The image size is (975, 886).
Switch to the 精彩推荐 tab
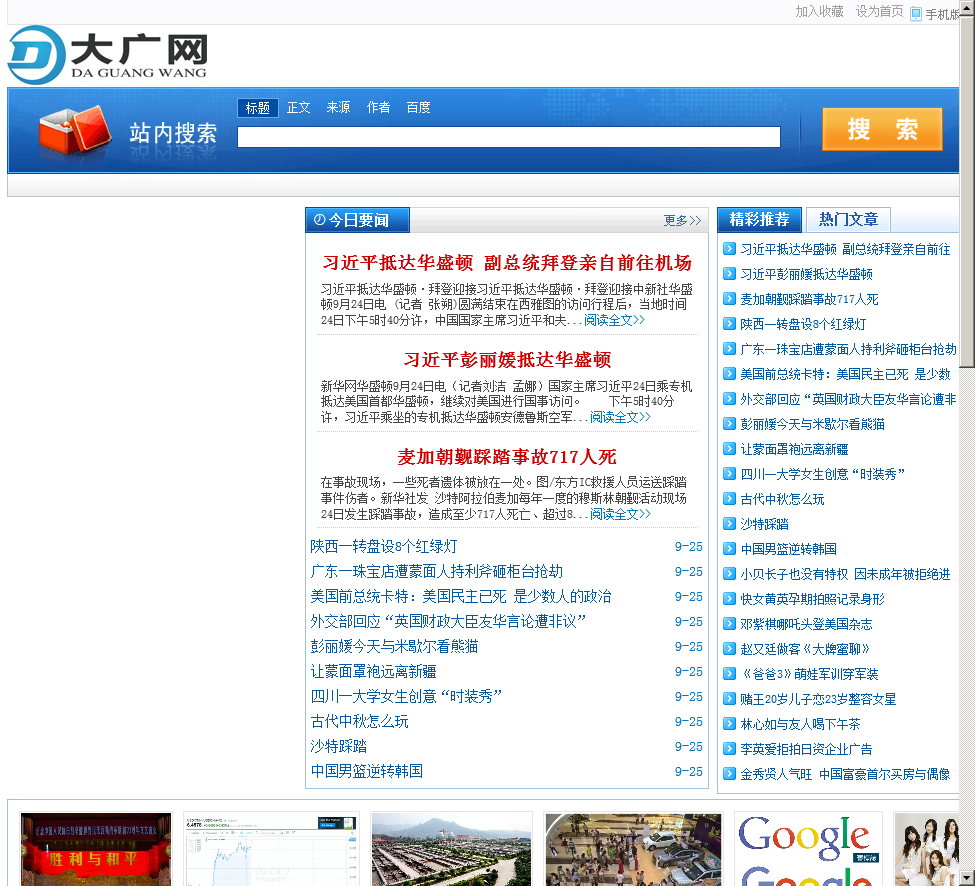click(x=759, y=219)
